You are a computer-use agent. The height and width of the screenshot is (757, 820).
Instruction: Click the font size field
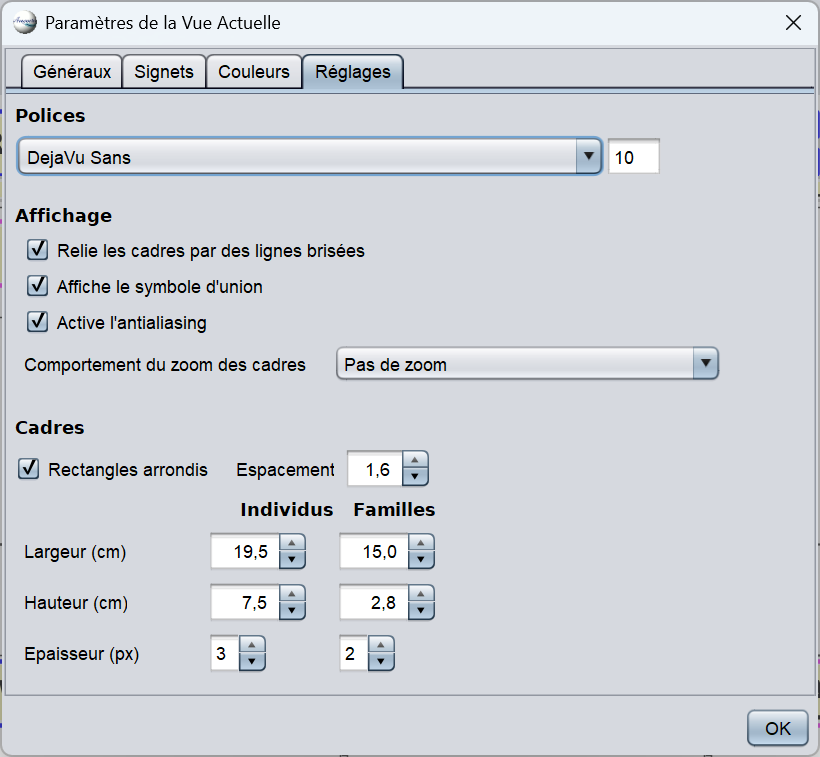coord(634,157)
